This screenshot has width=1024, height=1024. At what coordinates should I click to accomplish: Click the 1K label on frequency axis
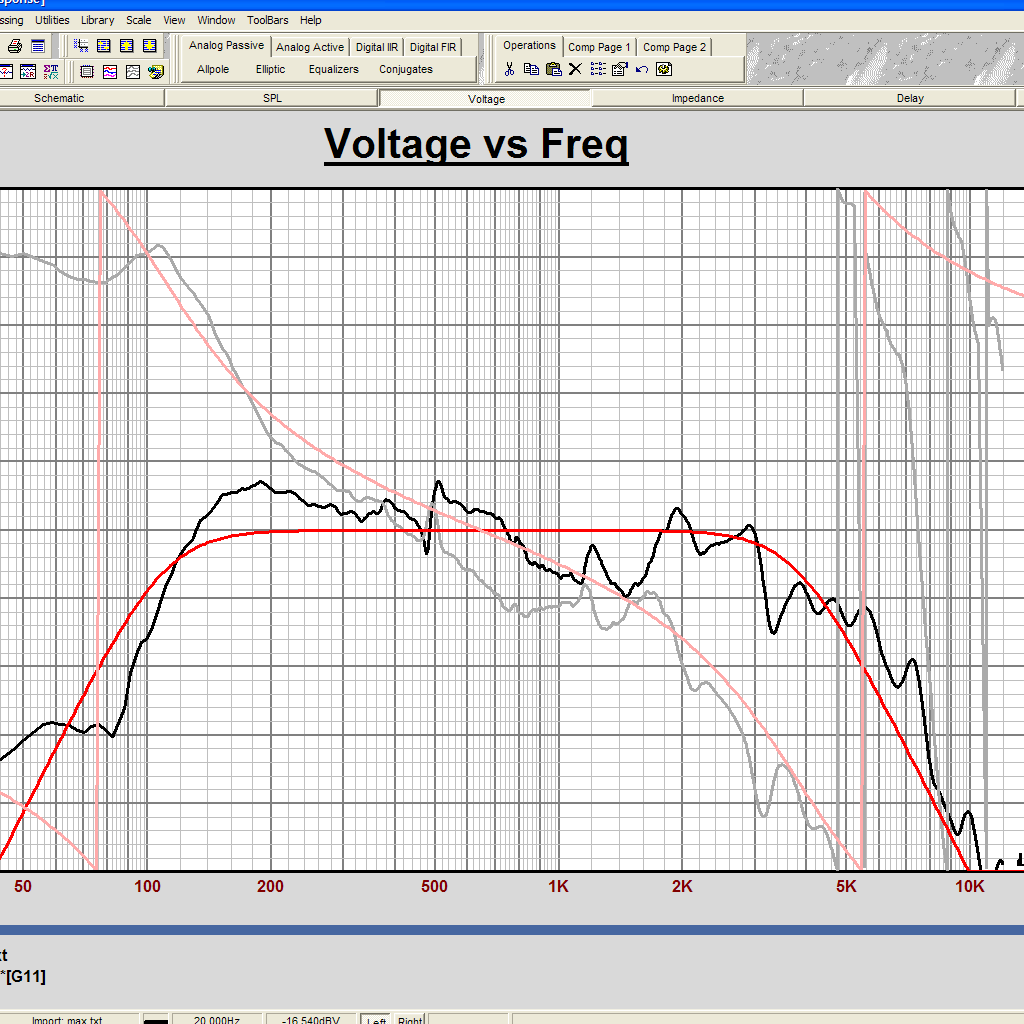[558, 886]
